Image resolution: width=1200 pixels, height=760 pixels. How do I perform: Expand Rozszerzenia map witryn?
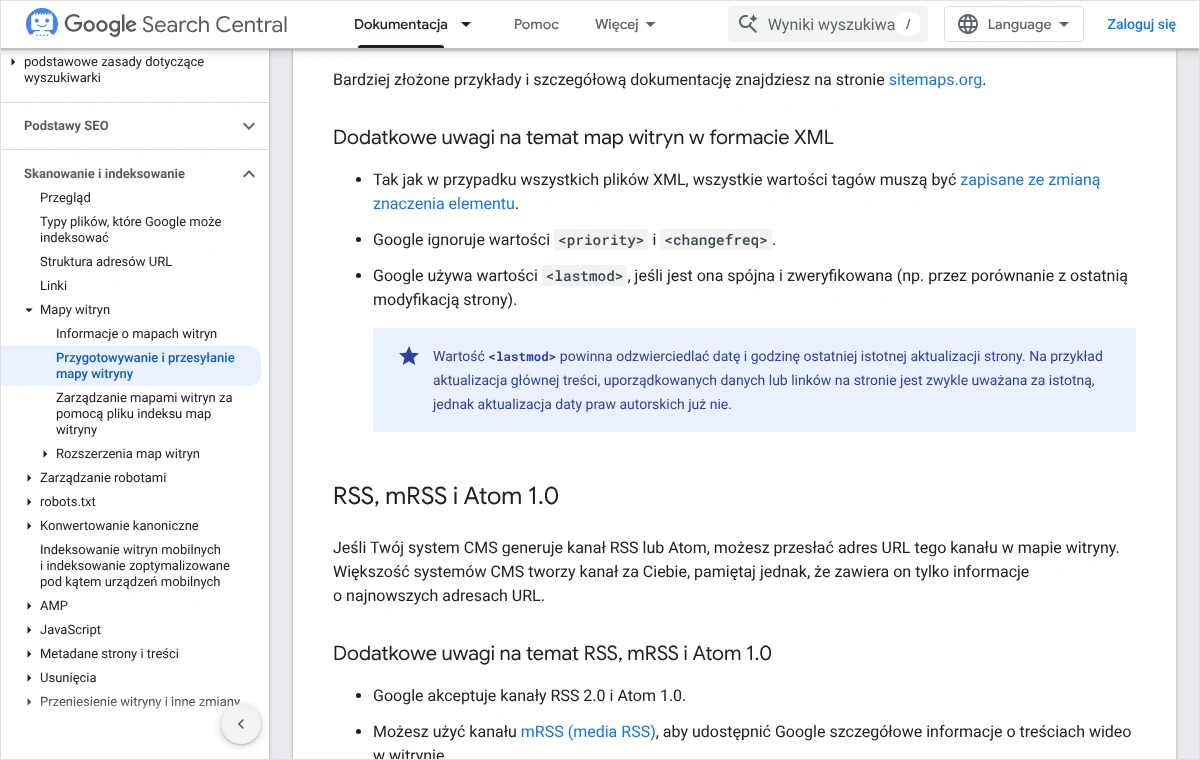(46, 454)
